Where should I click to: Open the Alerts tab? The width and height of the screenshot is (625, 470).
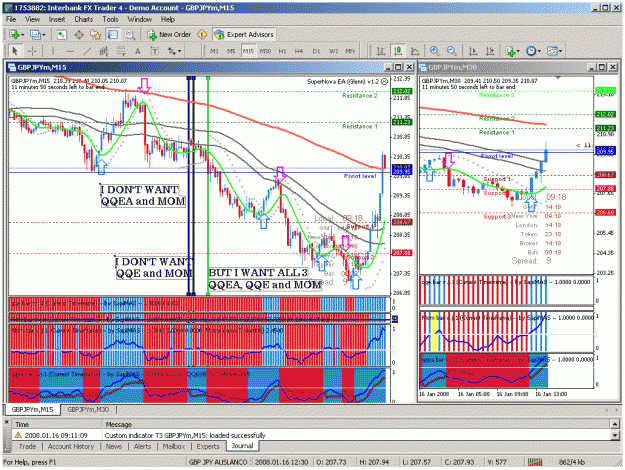(x=142, y=446)
